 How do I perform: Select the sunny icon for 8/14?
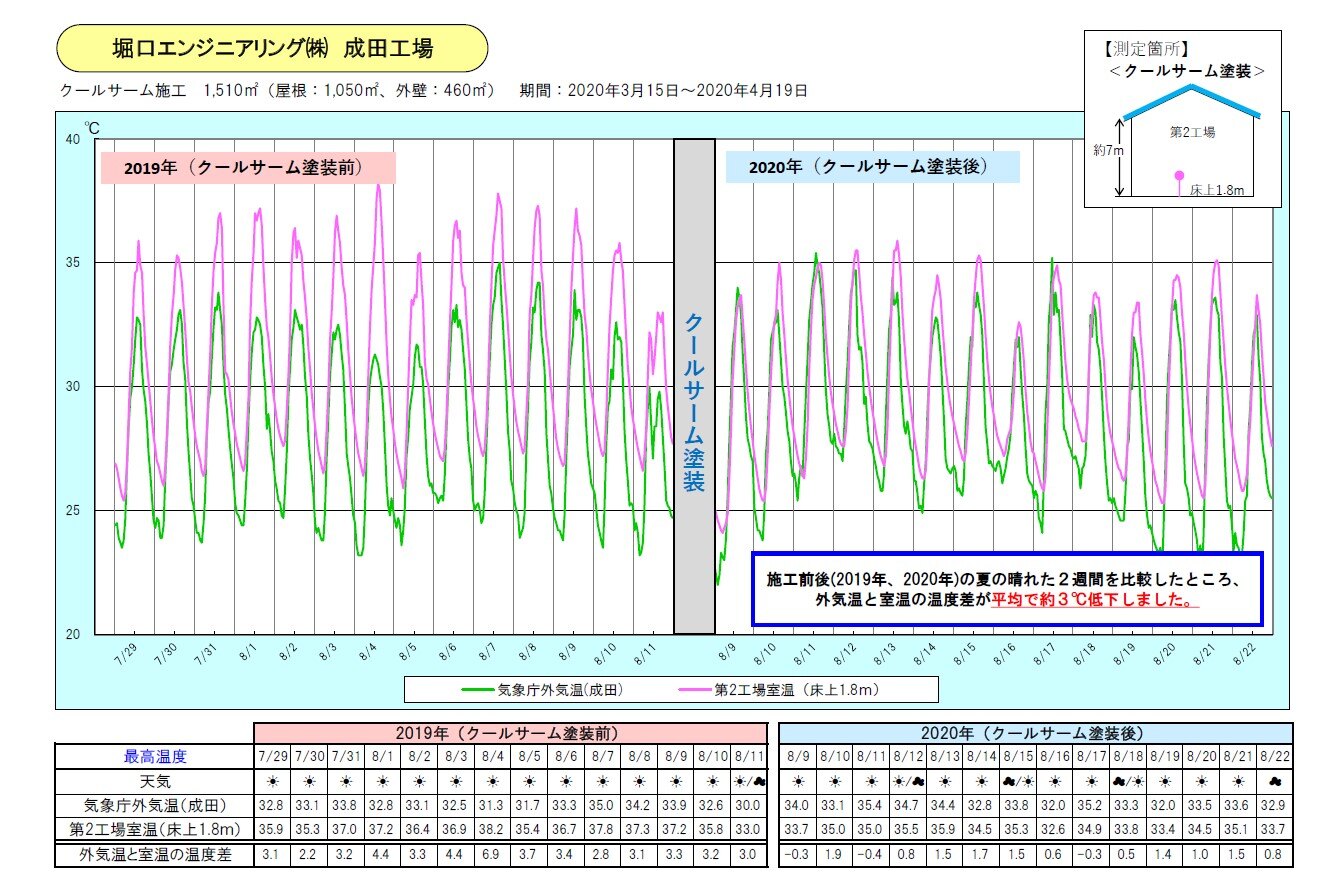click(982, 781)
